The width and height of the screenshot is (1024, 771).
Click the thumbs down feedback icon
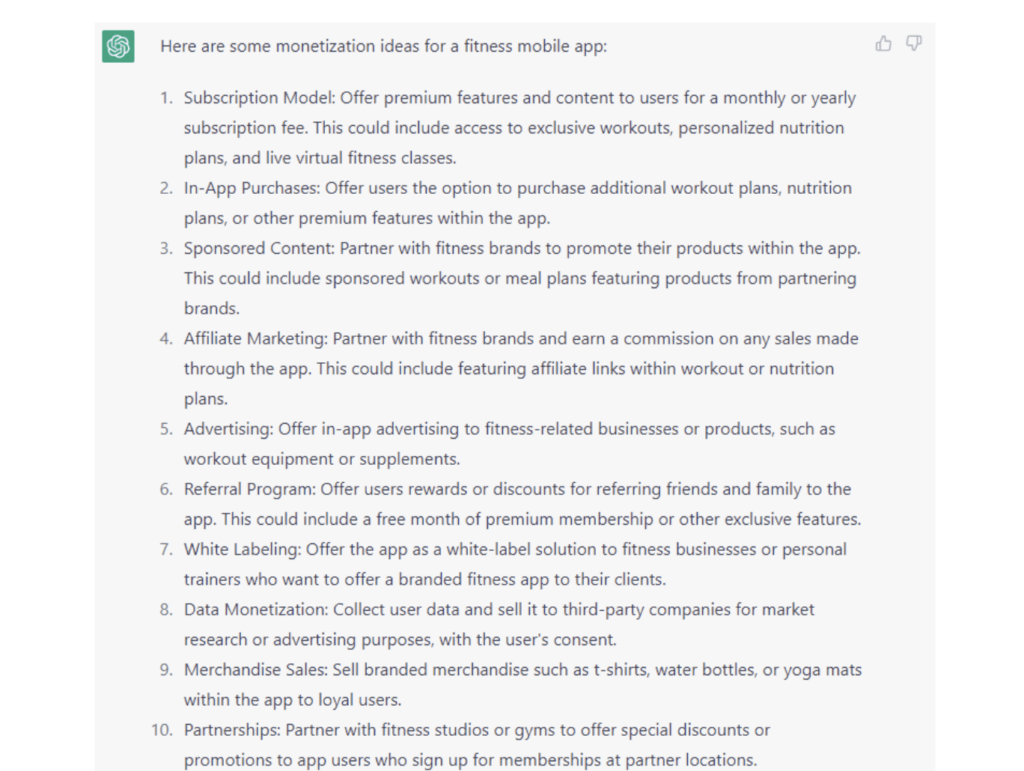pyautogui.click(x=913, y=44)
